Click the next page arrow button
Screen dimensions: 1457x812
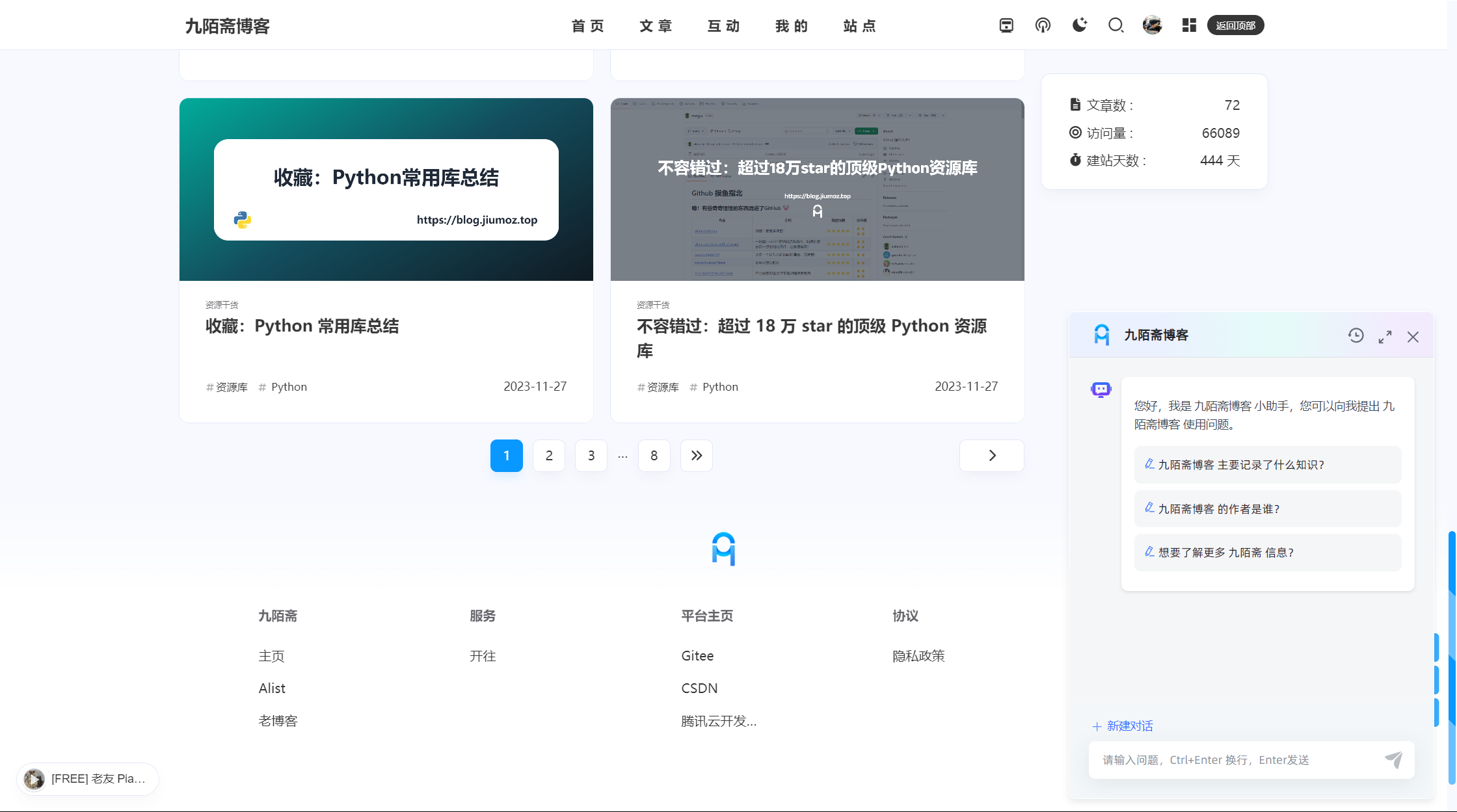pyautogui.click(x=992, y=456)
